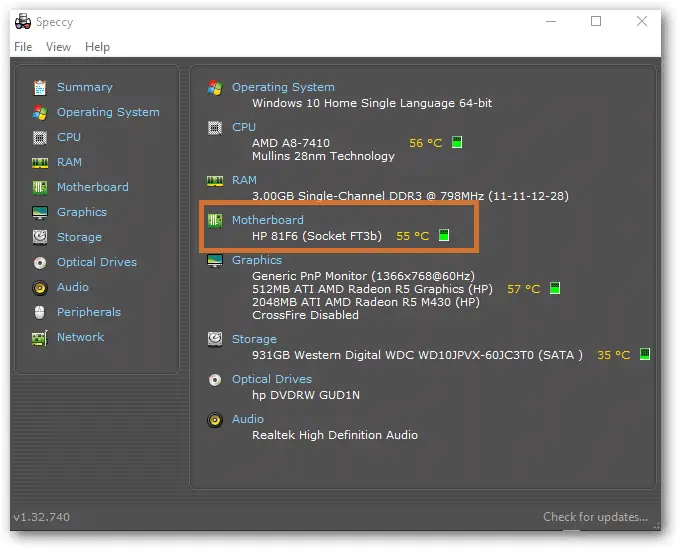Click the Audio speaker icon in sidebar
The height and width of the screenshot is (549, 679).
(x=40, y=287)
